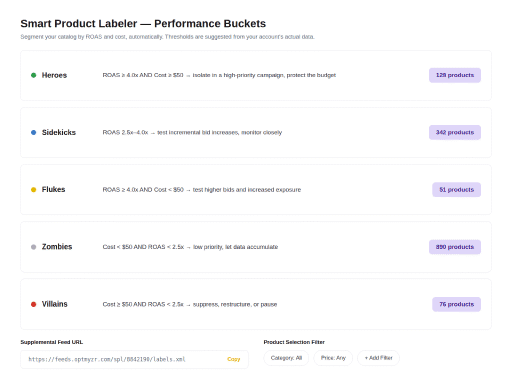512x384 pixels.
Task: Click the blue dot next to Sidekicks
Action: pos(33,132)
